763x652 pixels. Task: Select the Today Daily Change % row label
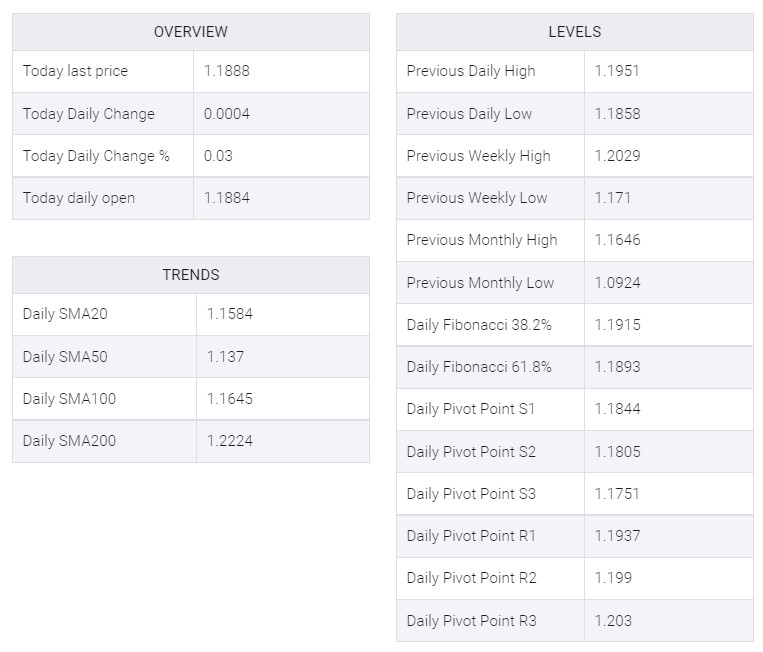click(x=96, y=156)
